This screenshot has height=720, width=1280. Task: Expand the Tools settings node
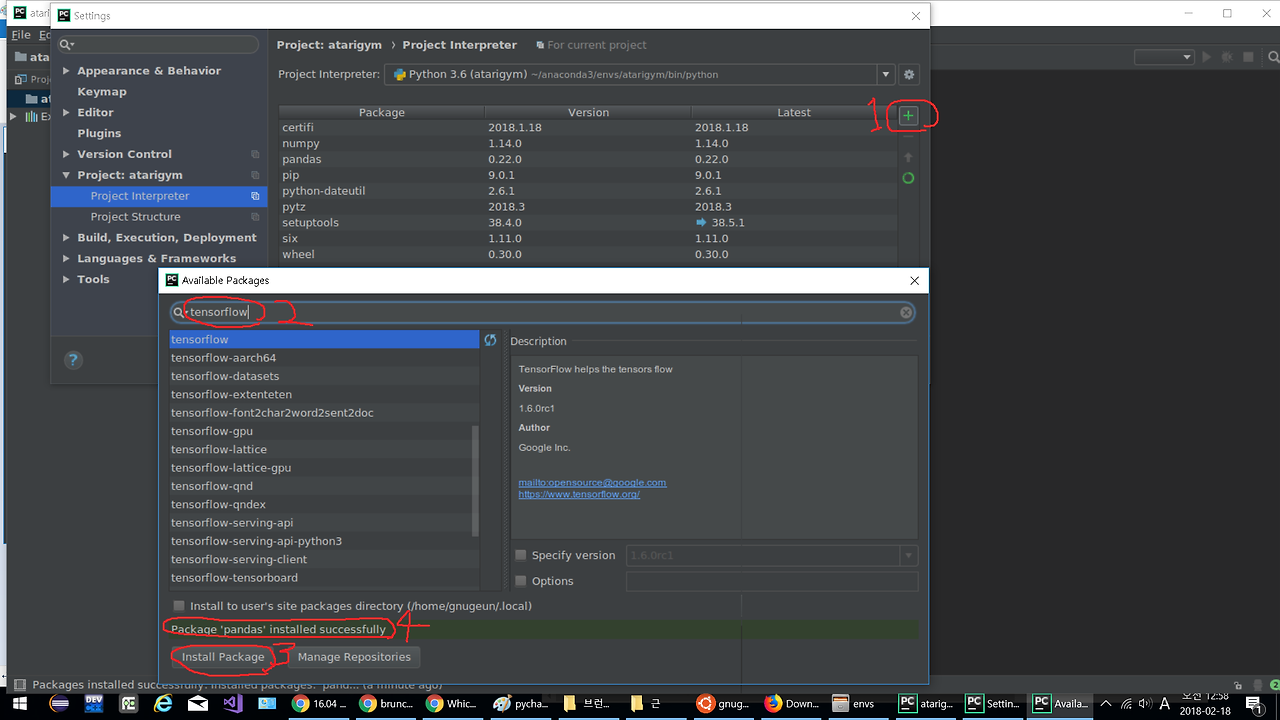(x=66, y=280)
